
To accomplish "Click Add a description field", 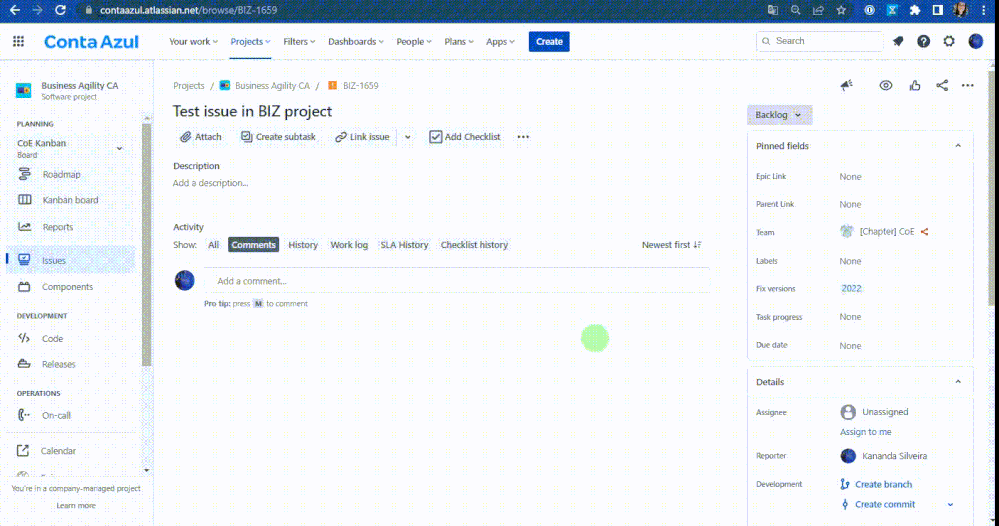I will coord(210,183).
